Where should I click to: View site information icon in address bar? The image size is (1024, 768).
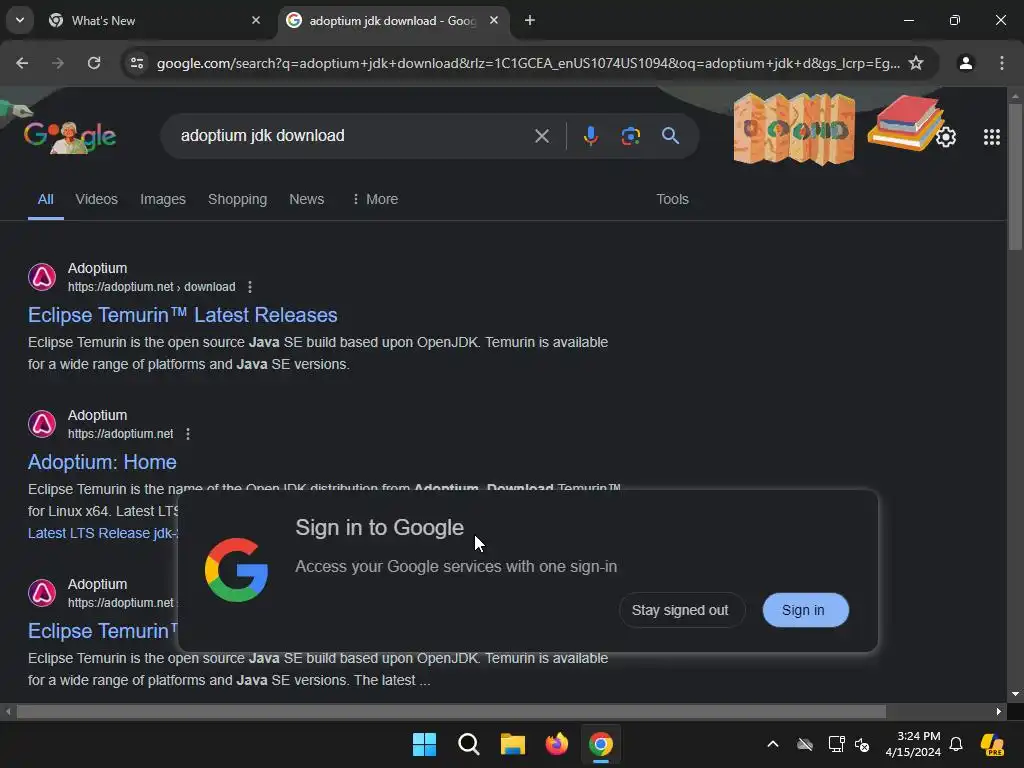click(137, 63)
